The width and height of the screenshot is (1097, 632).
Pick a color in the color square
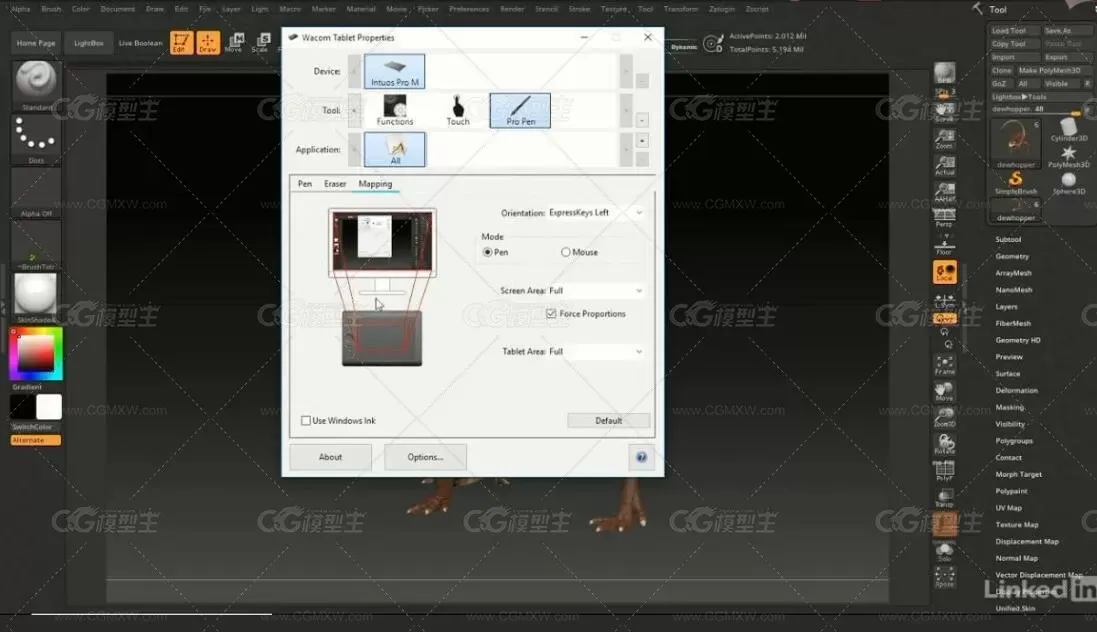pos(36,353)
